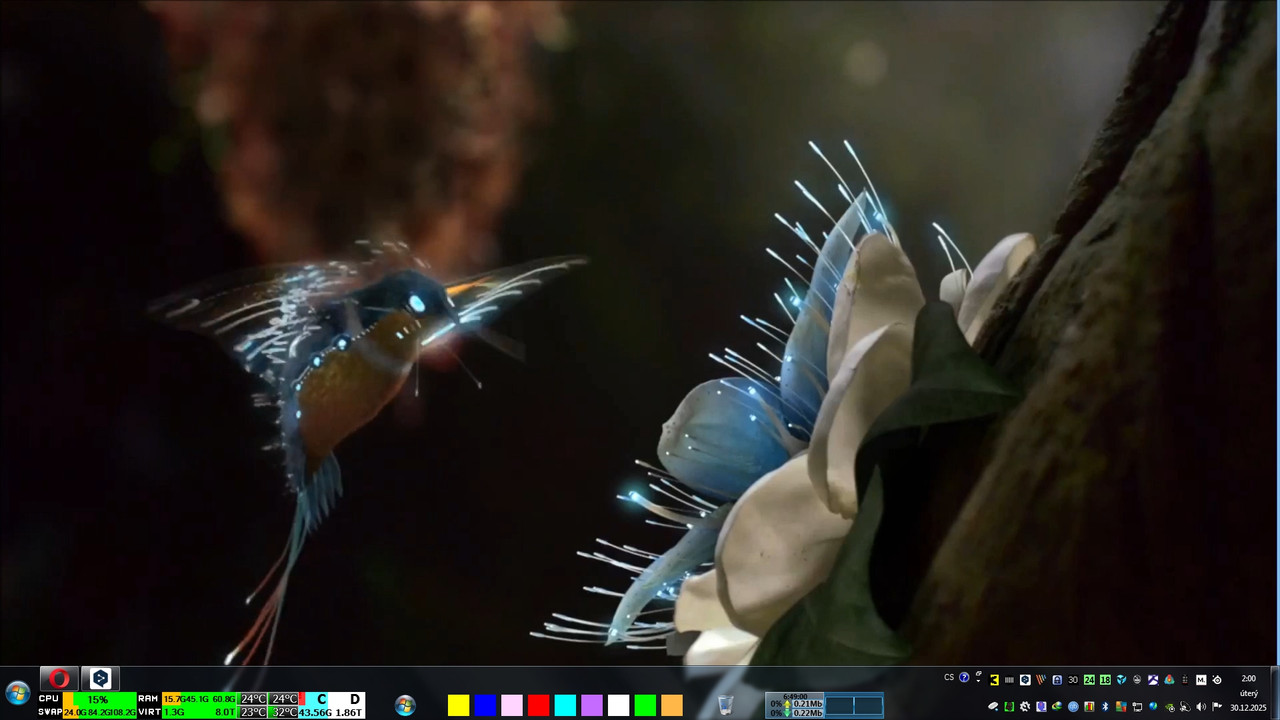Click the Internet Download Manager globe tray icon
Viewport: 1280px width, 720px height.
pos(1057,707)
